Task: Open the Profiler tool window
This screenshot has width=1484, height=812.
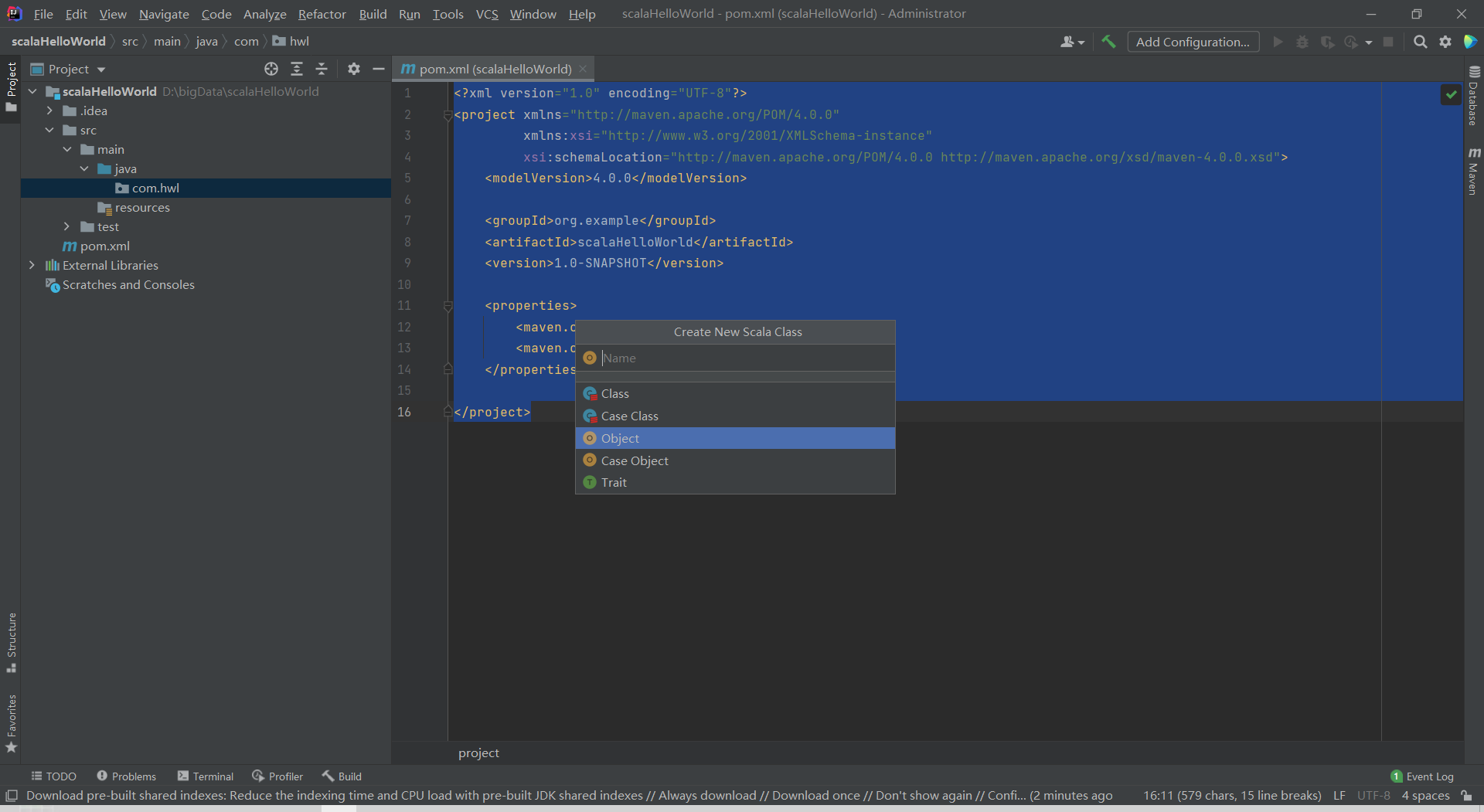Action: pos(277,776)
